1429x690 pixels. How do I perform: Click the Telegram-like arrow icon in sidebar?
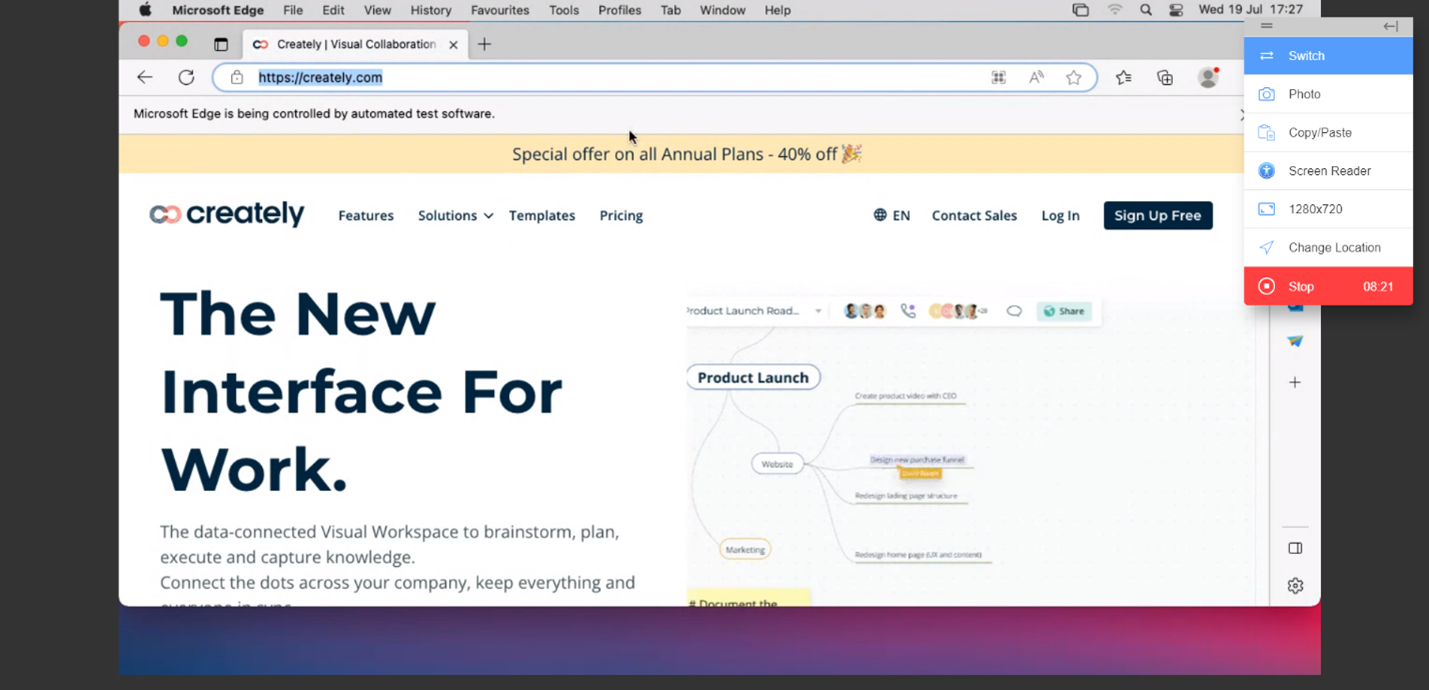(1295, 341)
